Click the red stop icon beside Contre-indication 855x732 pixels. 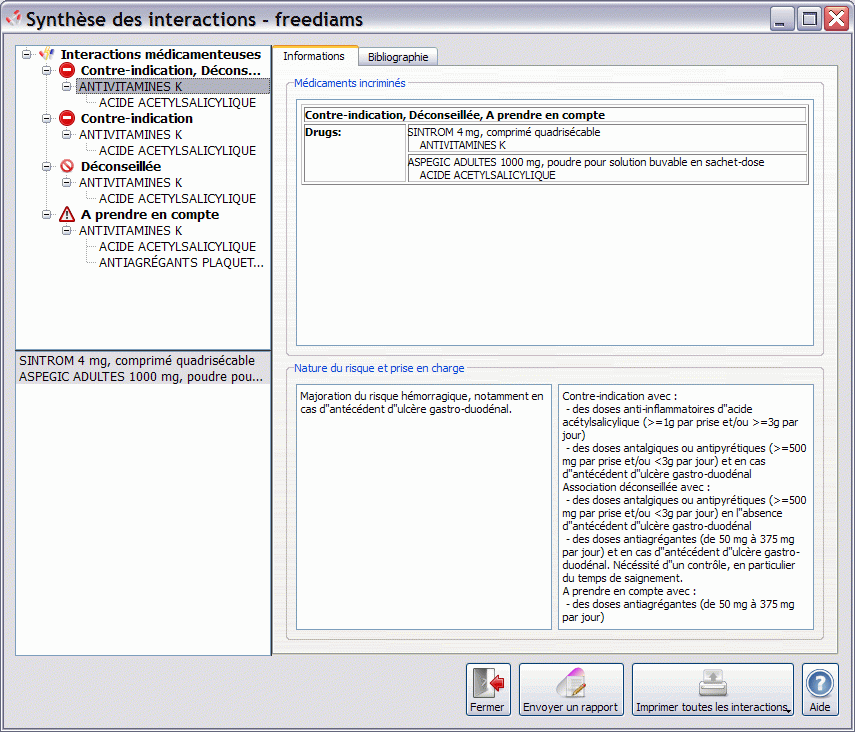67,118
